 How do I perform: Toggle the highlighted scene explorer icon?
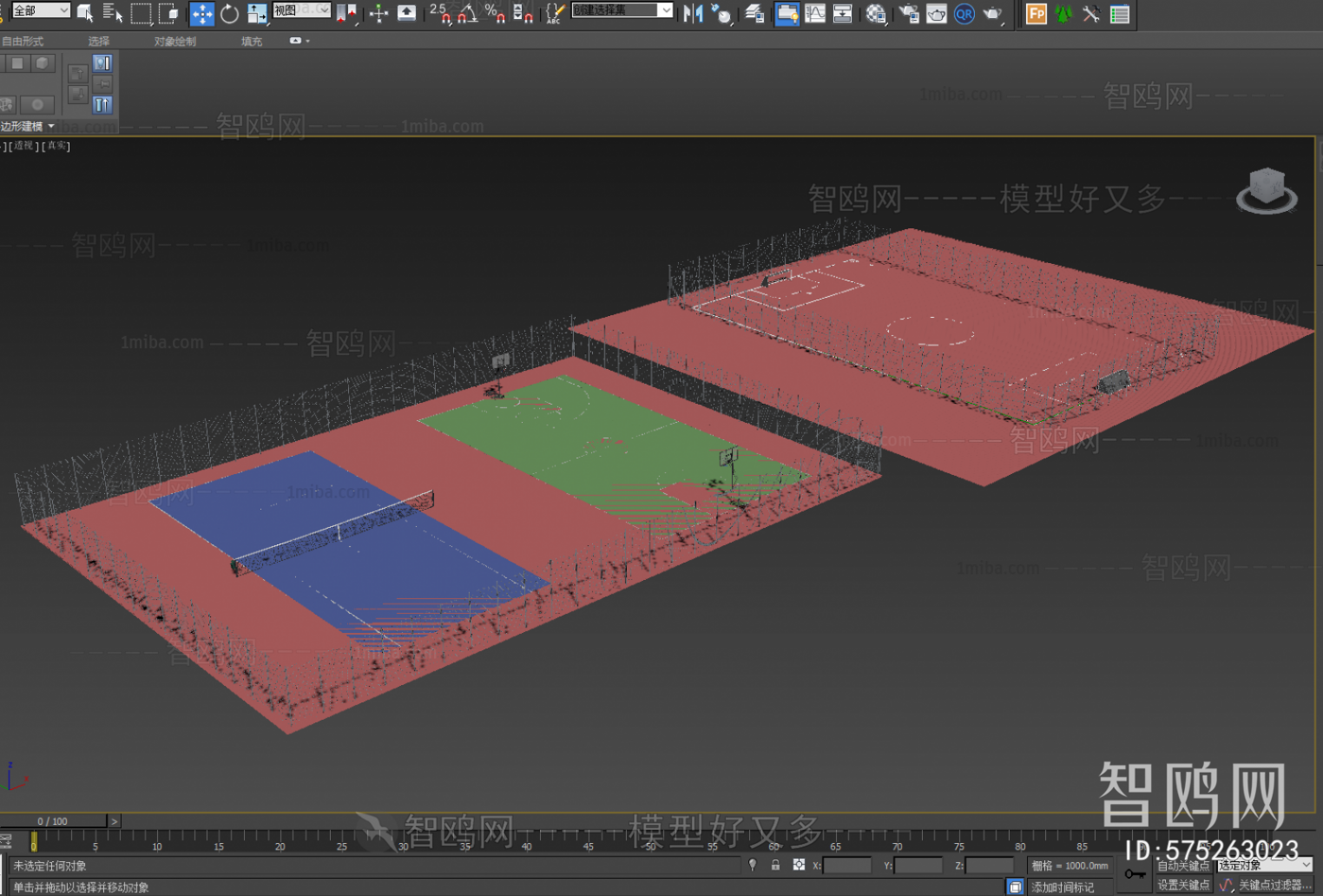pos(787,13)
